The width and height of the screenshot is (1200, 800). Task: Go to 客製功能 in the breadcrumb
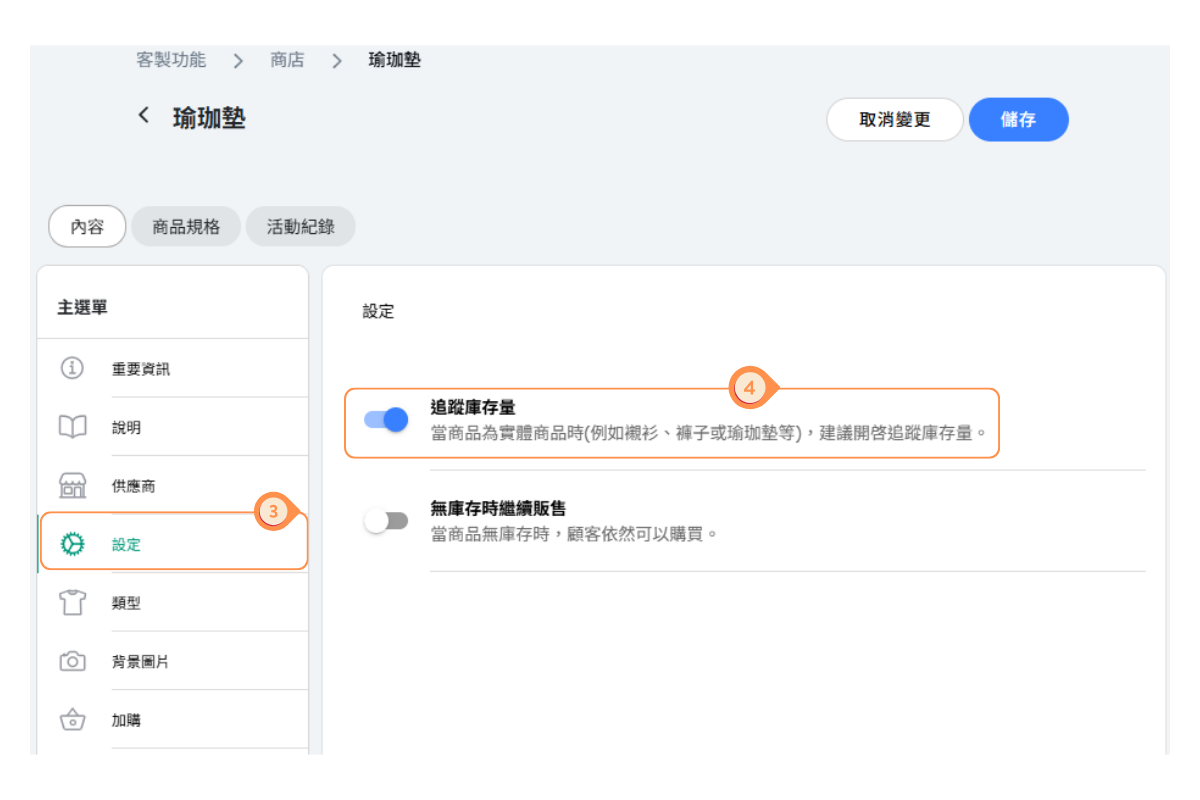point(171,60)
